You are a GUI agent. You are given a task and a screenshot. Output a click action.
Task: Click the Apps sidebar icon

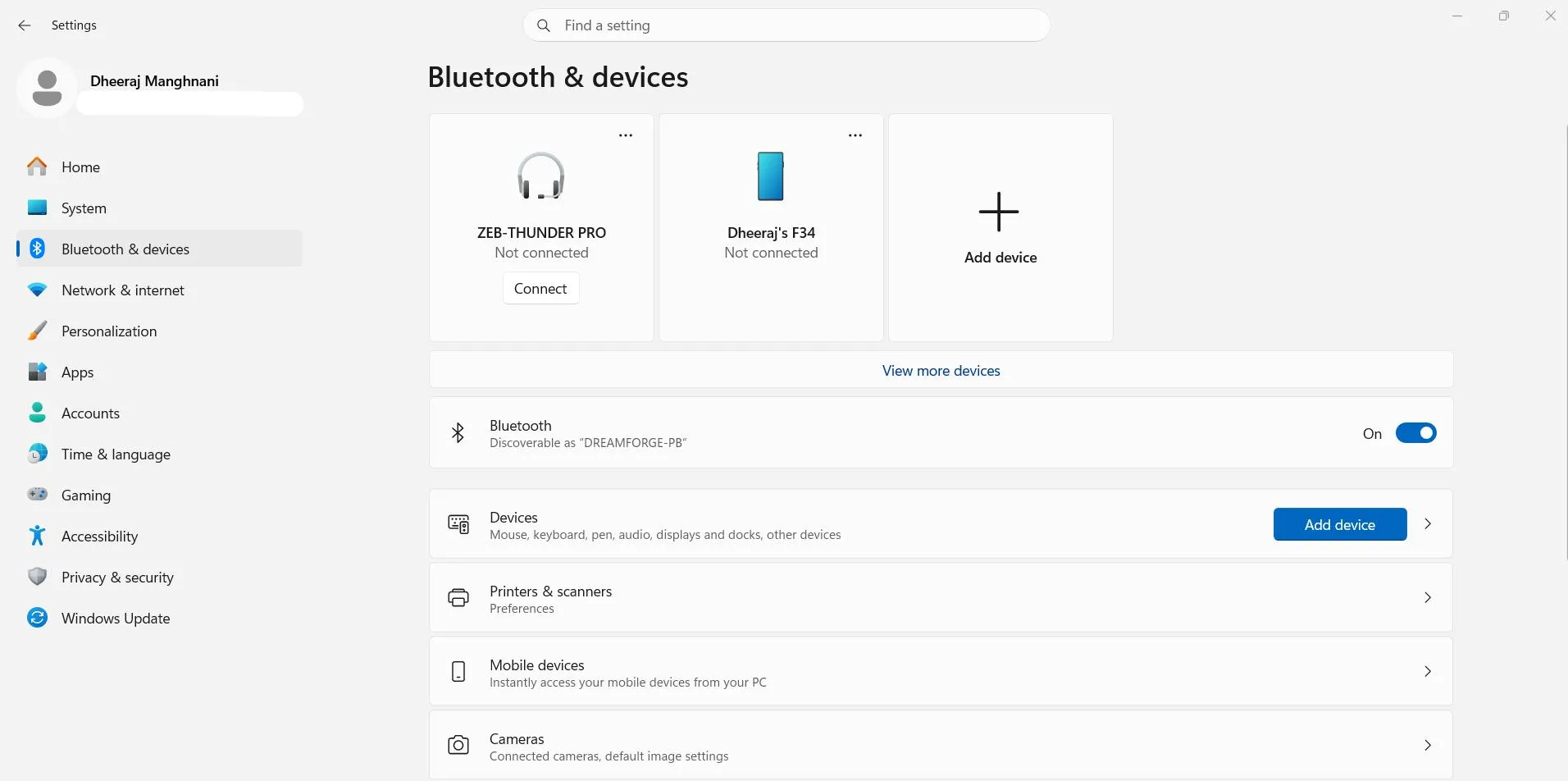(37, 372)
